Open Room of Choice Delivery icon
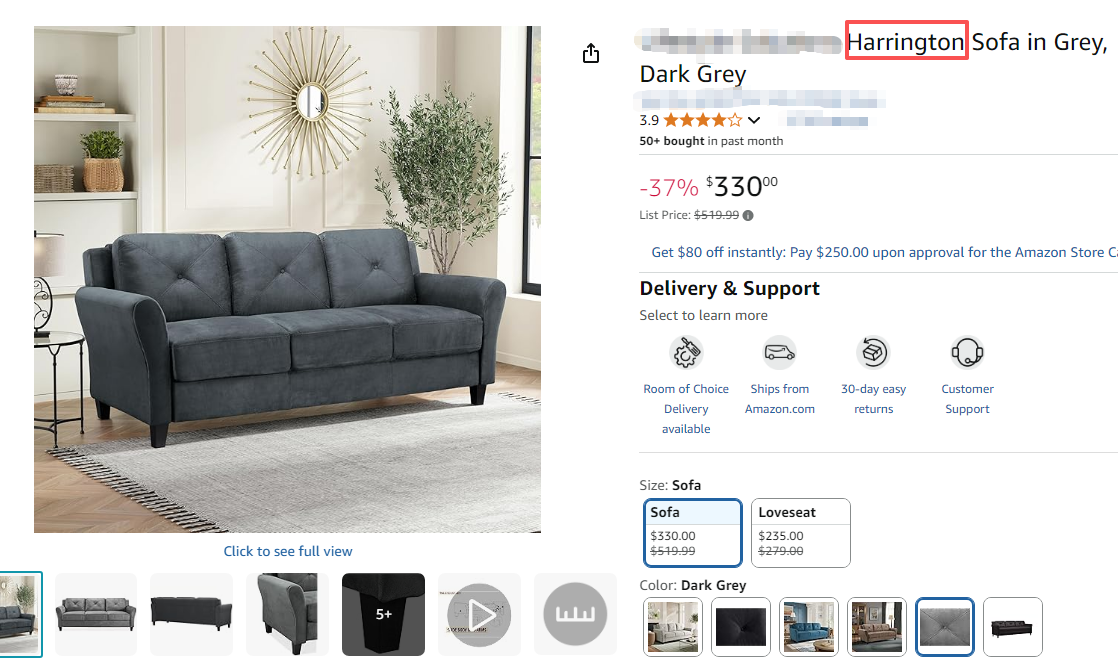The width and height of the screenshot is (1118, 658). [x=686, y=352]
